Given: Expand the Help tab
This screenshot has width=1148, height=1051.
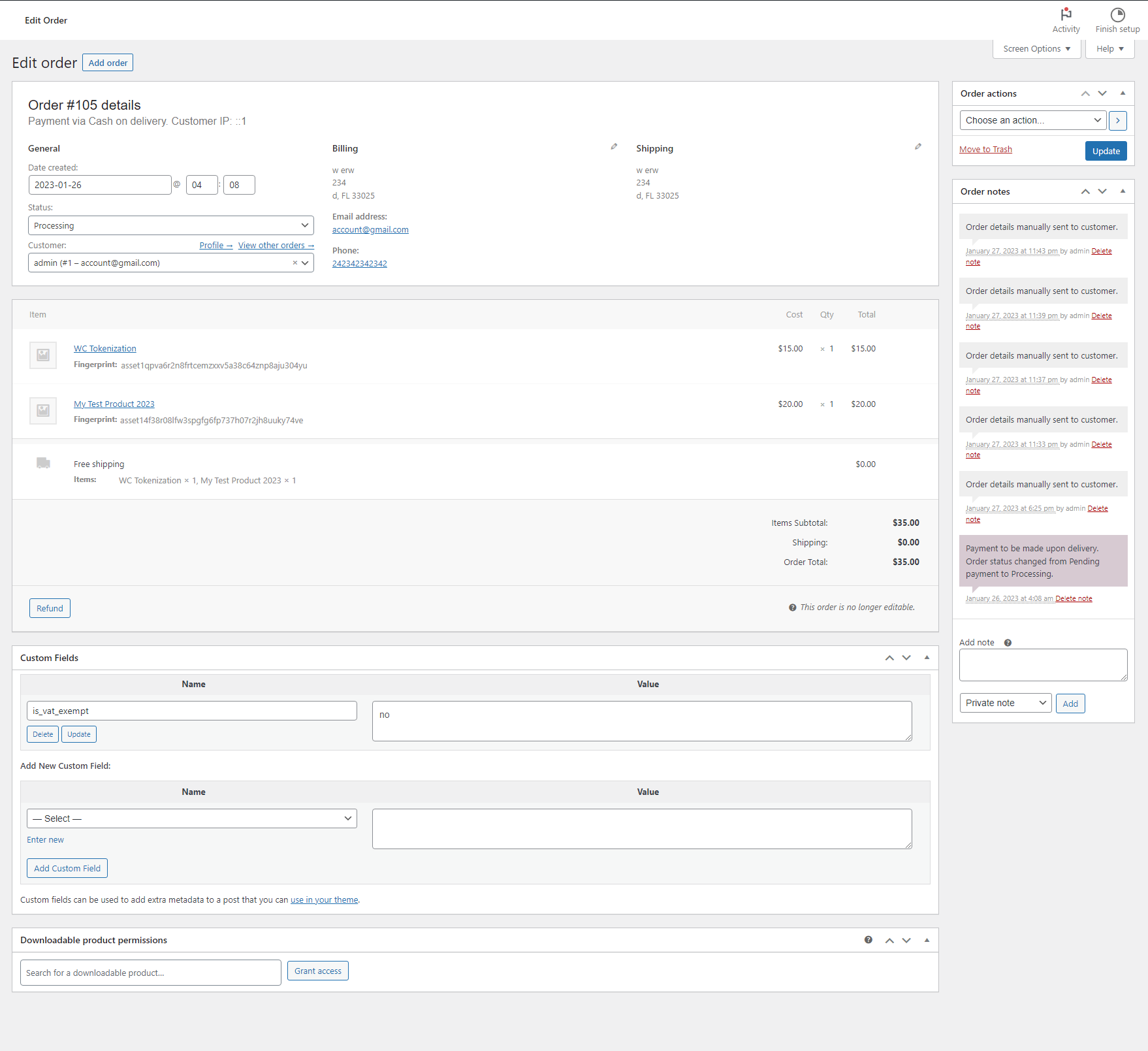Looking at the screenshot, I should click(x=1110, y=49).
